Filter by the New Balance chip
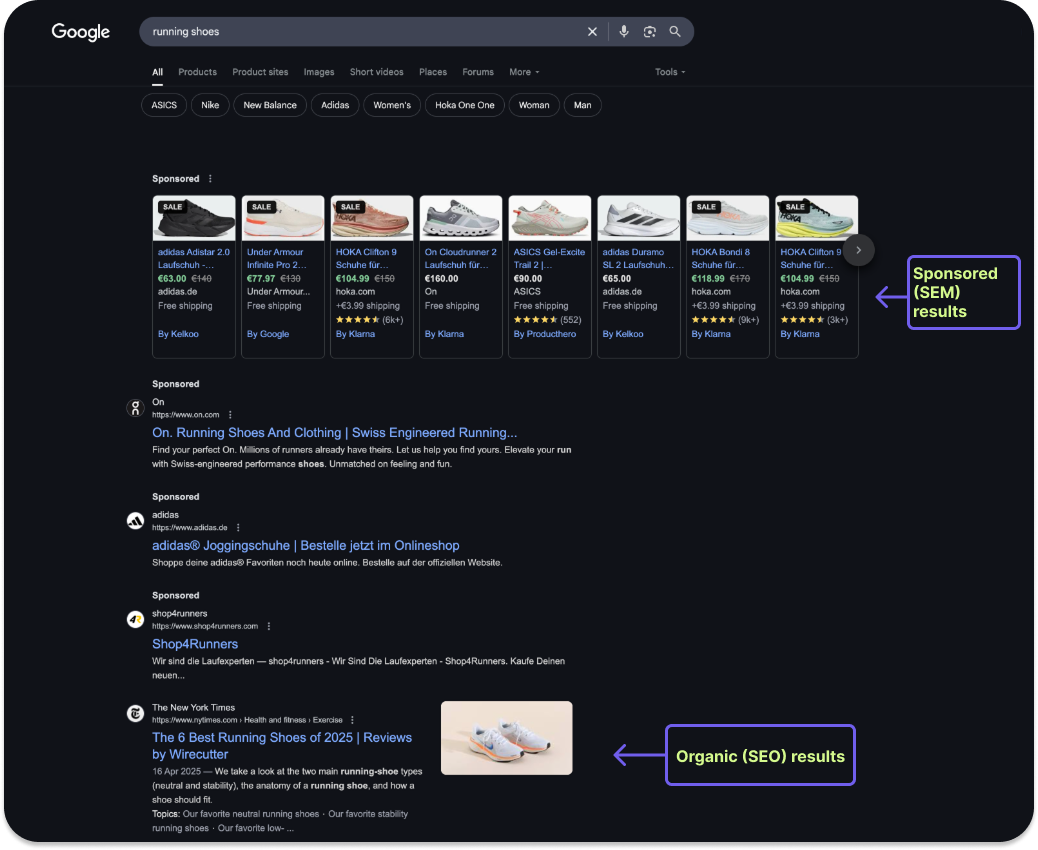1038x850 pixels. (x=270, y=105)
